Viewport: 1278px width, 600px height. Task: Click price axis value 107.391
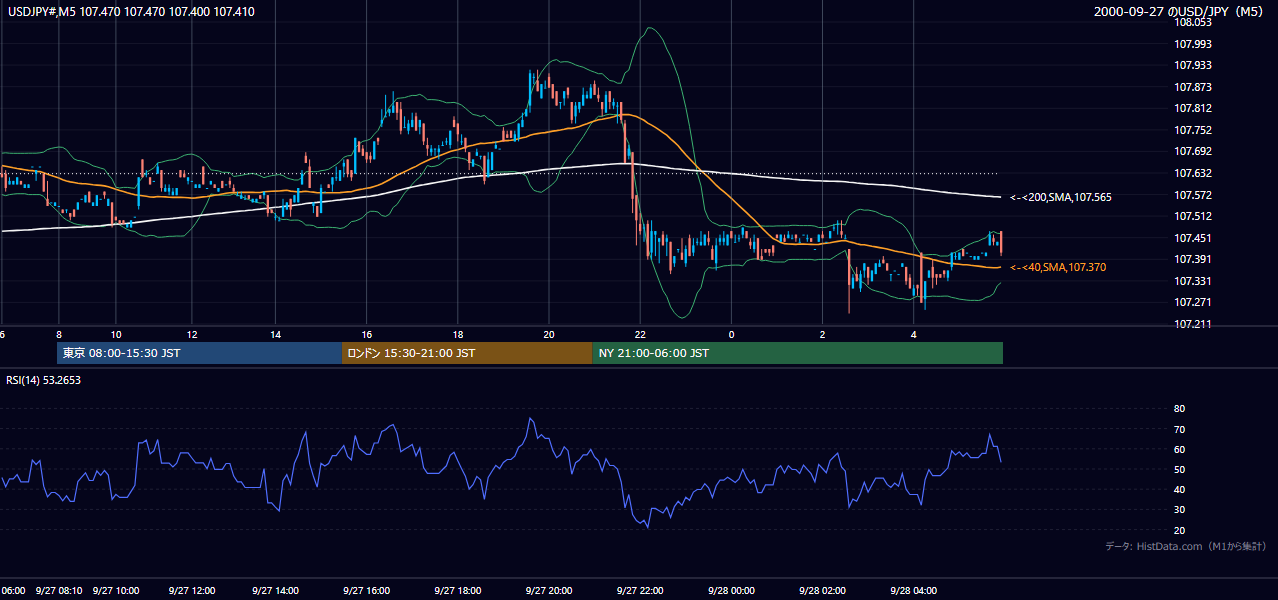click(x=1193, y=259)
